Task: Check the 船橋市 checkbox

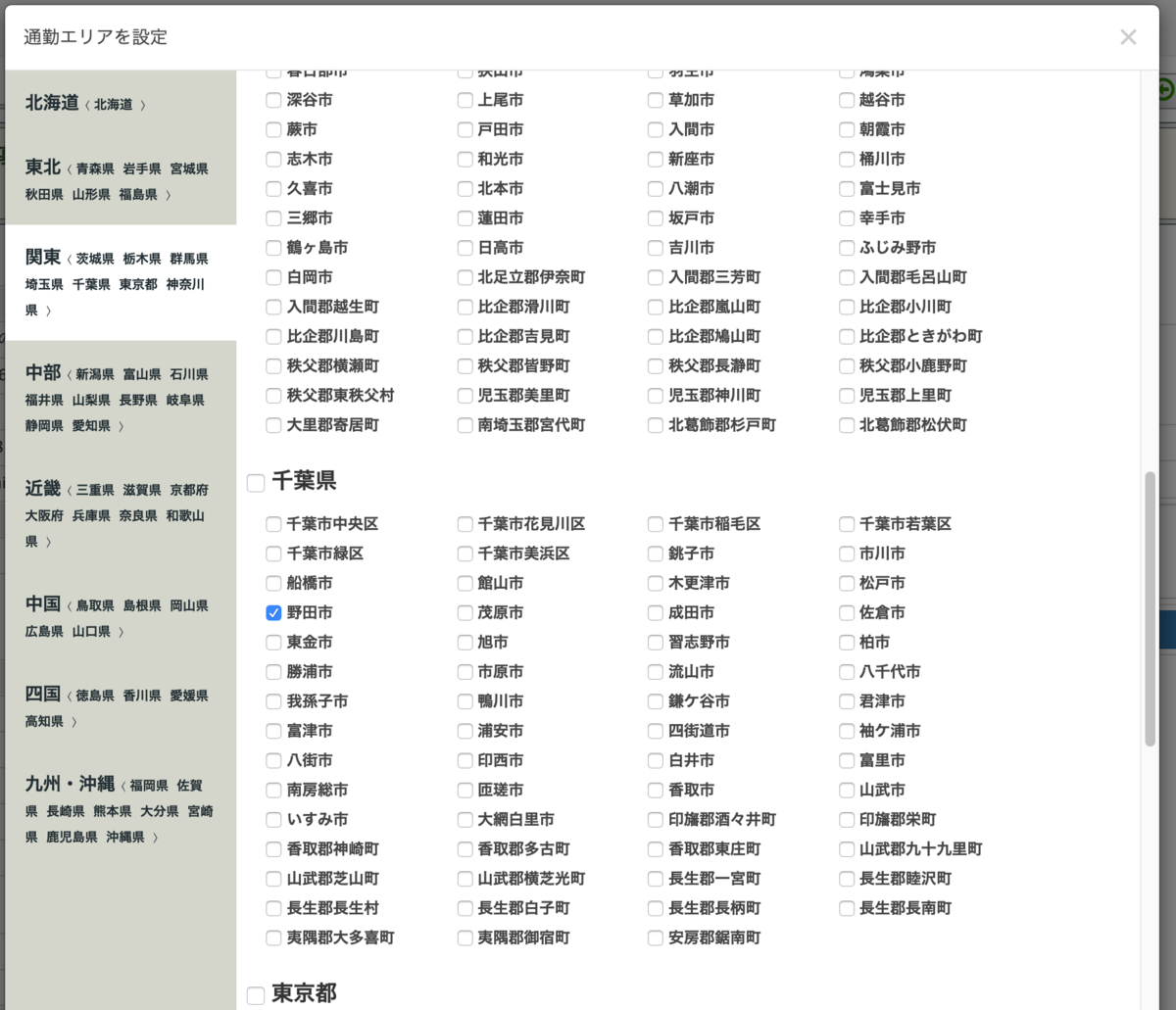Action: [273, 583]
